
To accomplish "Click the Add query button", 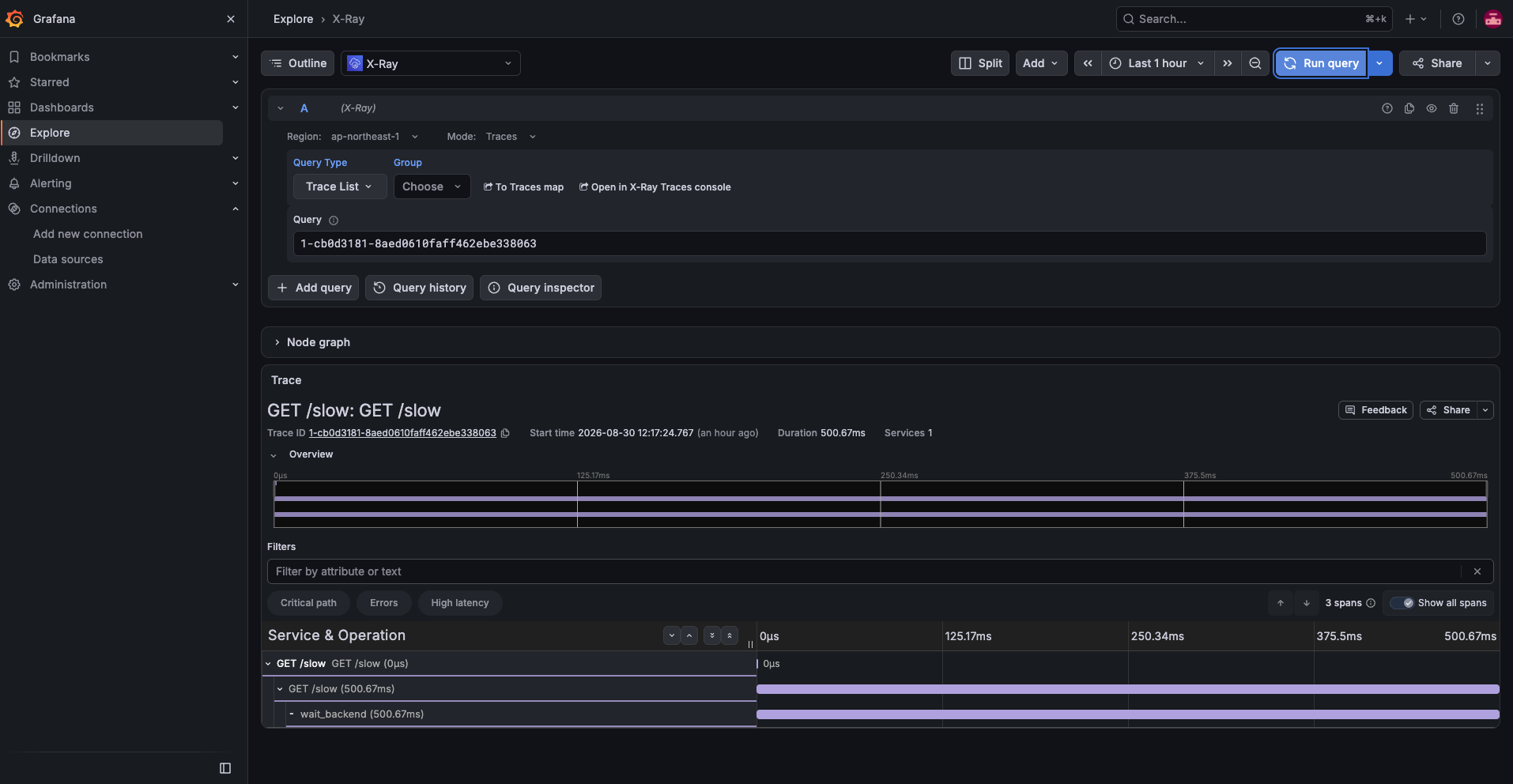I will (x=314, y=288).
